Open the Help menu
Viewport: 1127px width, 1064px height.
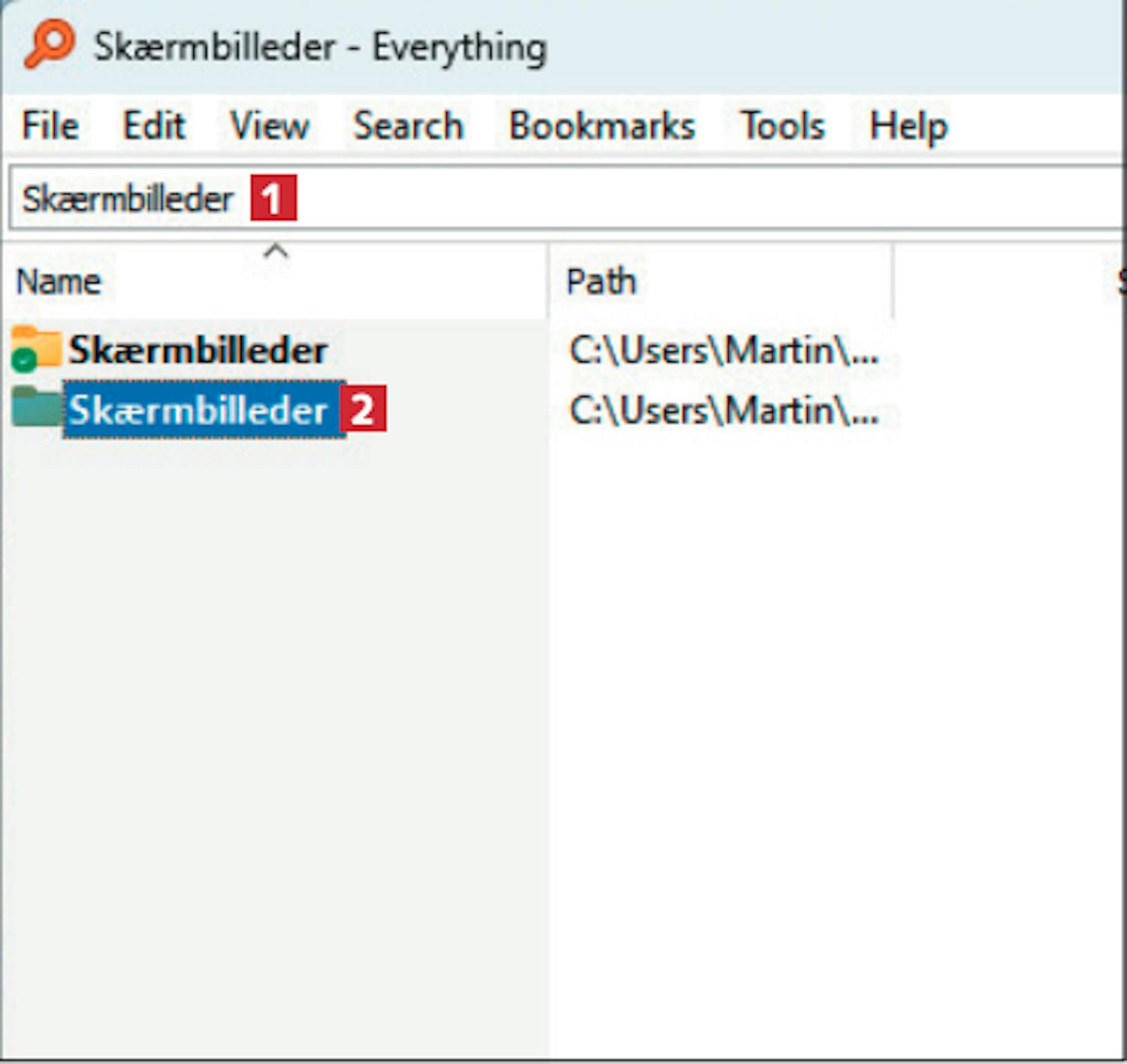click(x=908, y=125)
